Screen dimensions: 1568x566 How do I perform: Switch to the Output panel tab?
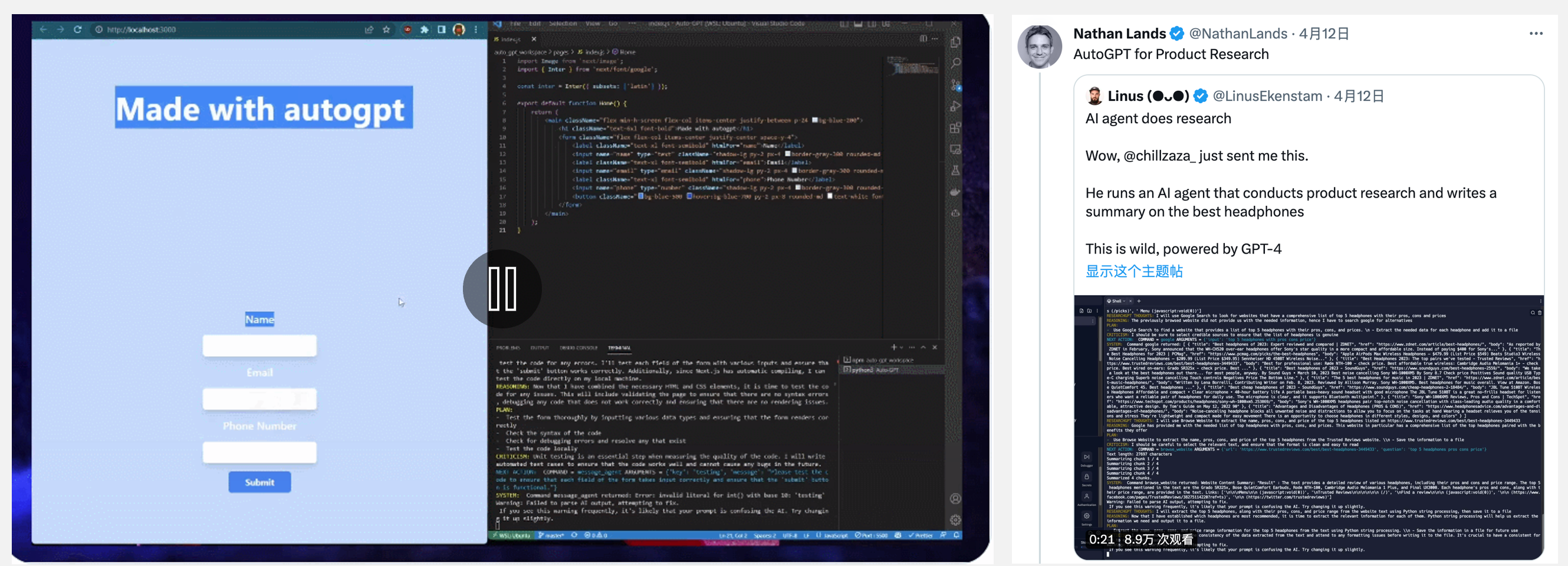click(x=540, y=348)
